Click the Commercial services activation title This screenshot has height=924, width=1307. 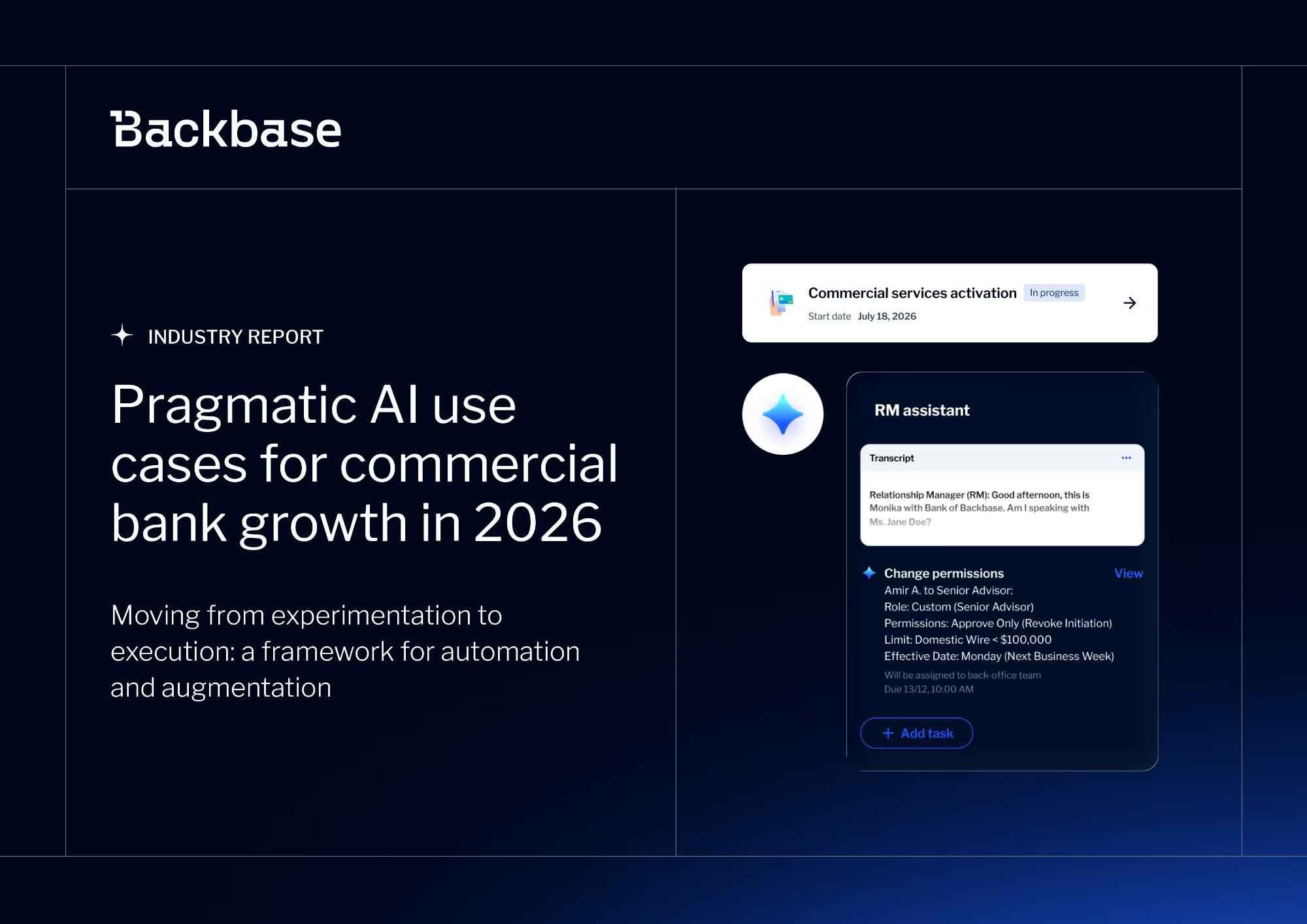click(x=912, y=293)
